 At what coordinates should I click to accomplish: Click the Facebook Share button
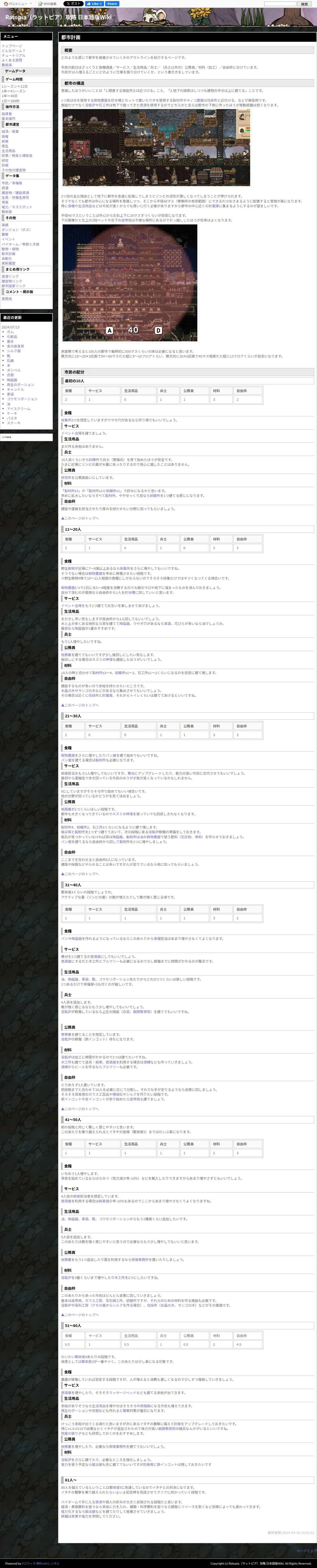tap(112, 4)
